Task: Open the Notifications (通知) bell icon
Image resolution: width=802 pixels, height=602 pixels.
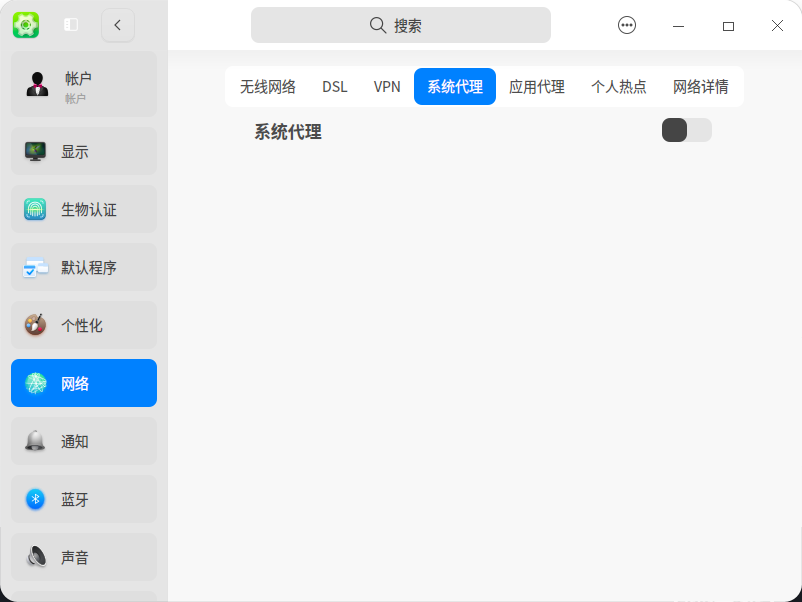Action: pyautogui.click(x=38, y=440)
